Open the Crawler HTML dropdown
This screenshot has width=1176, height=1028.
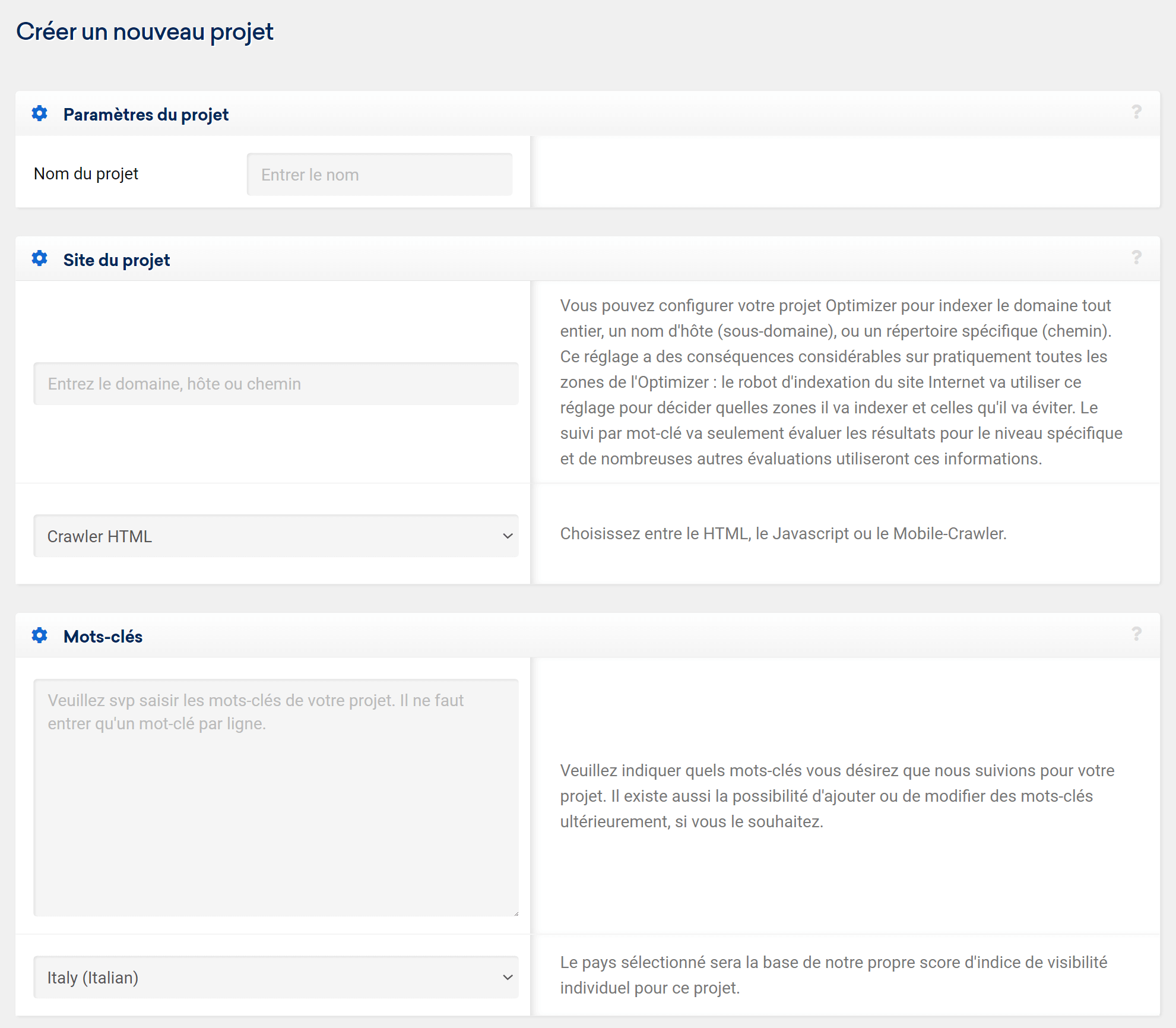click(x=276, y=536)
